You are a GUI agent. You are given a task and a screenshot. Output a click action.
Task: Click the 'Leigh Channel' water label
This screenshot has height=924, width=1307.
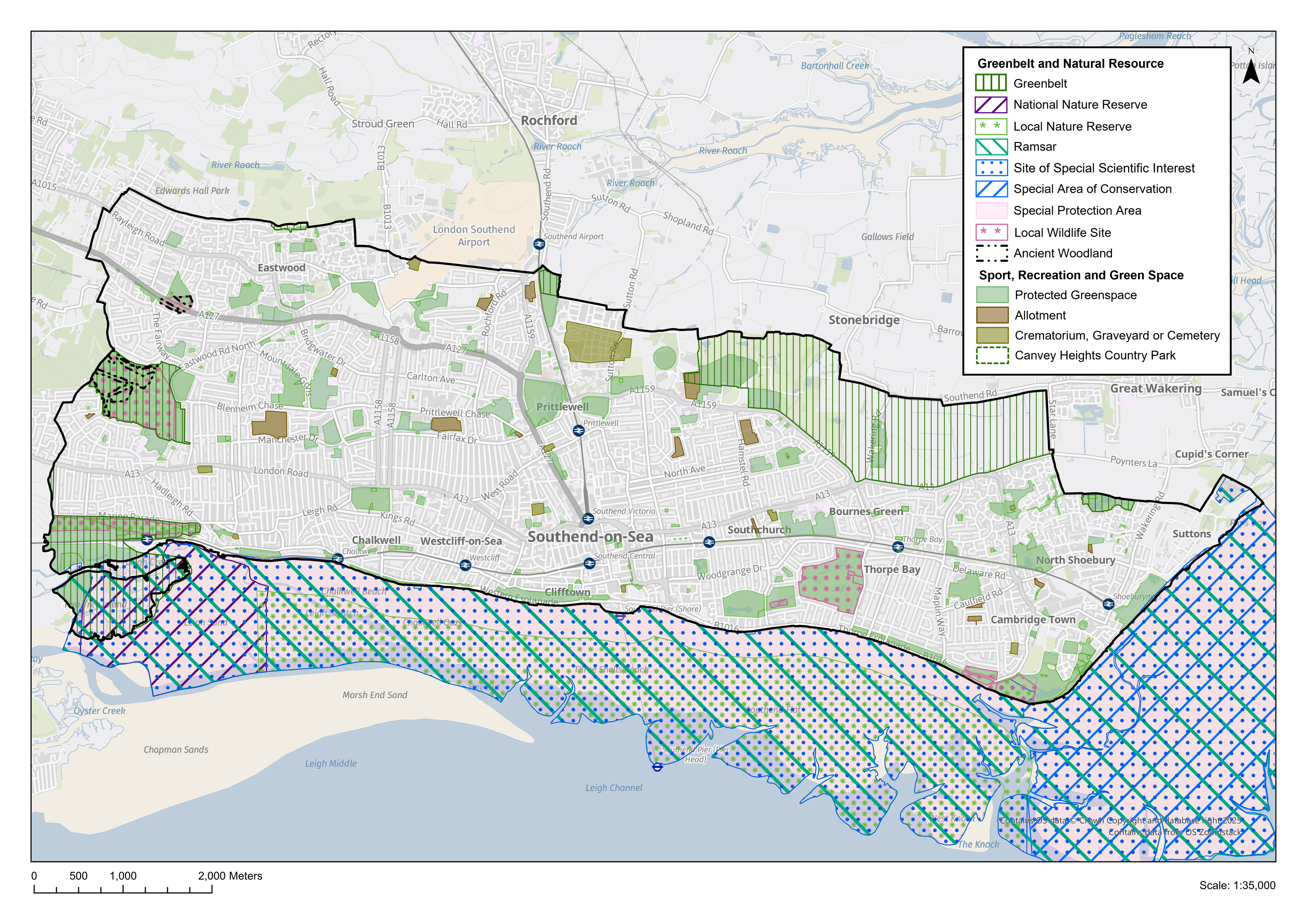click(614, 788)
